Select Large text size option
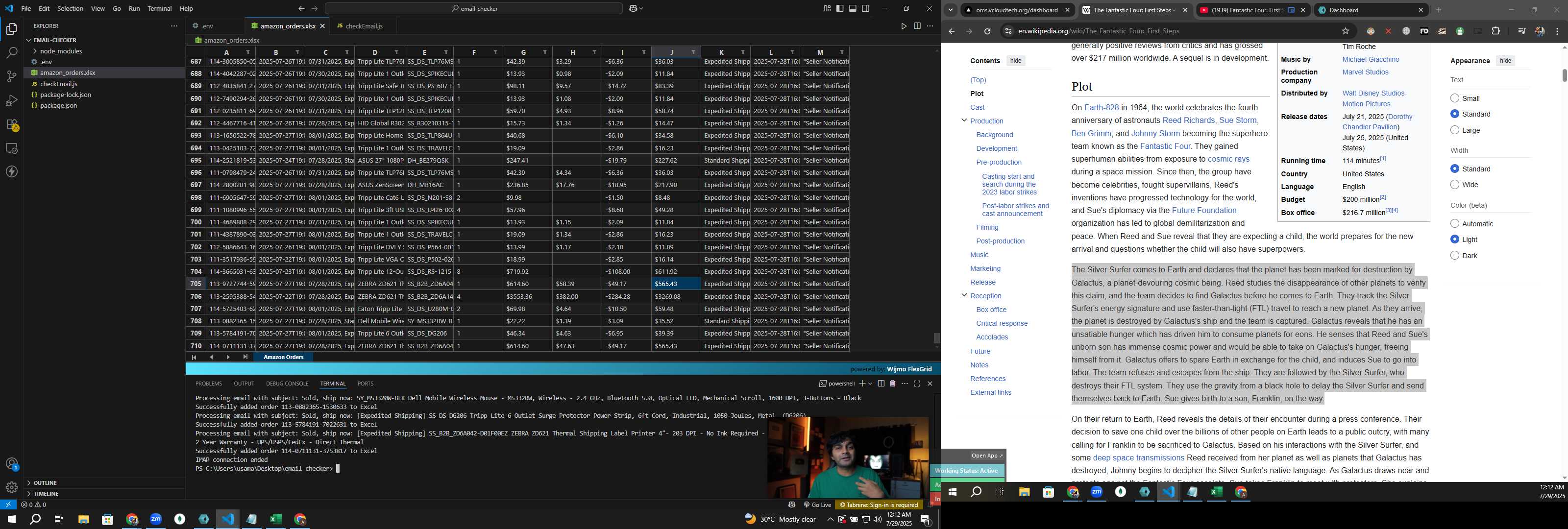 [x=1454, y=130]
